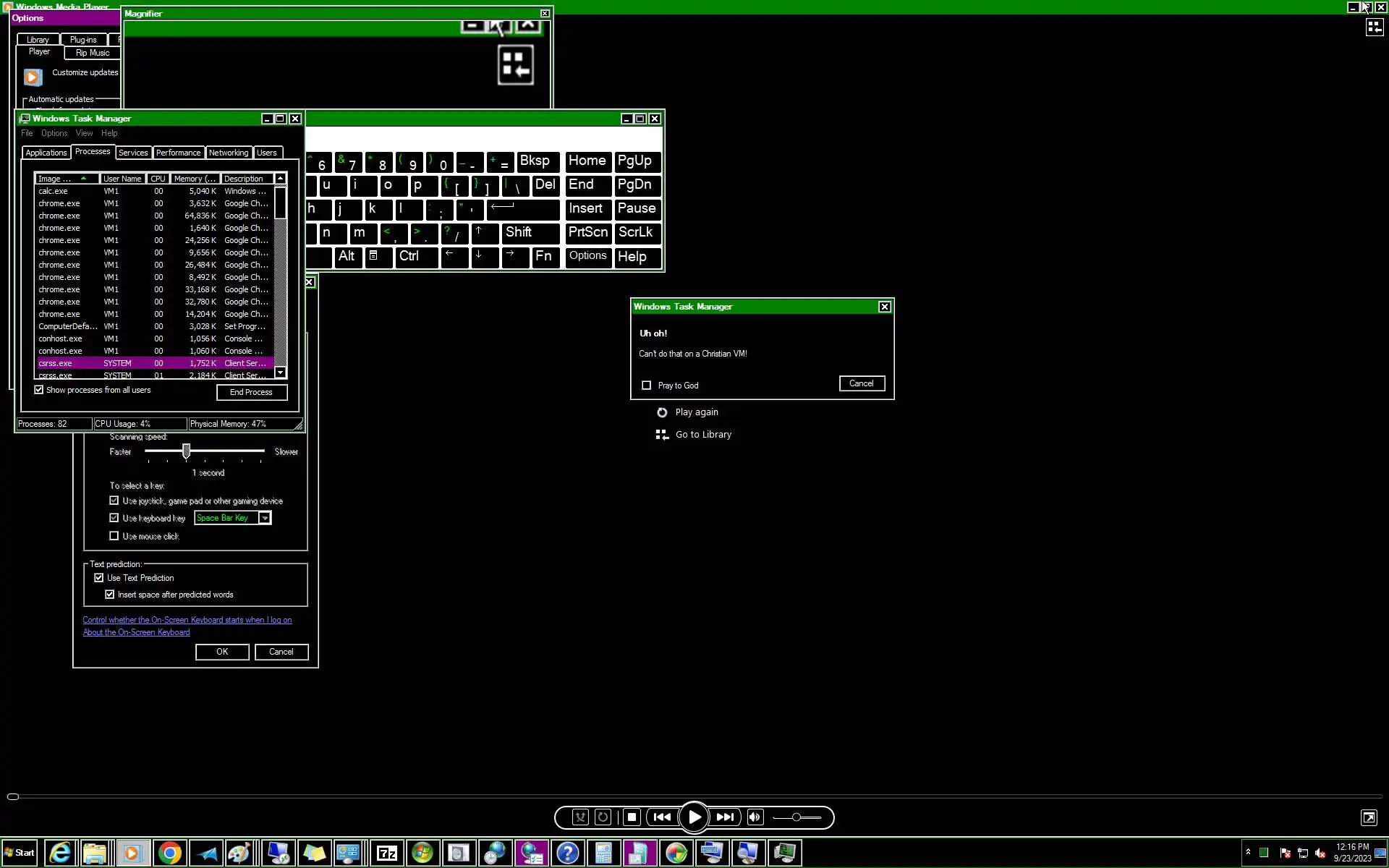1389x868 pixels.
Task: Click the large Play button
Action: (694, 817)
